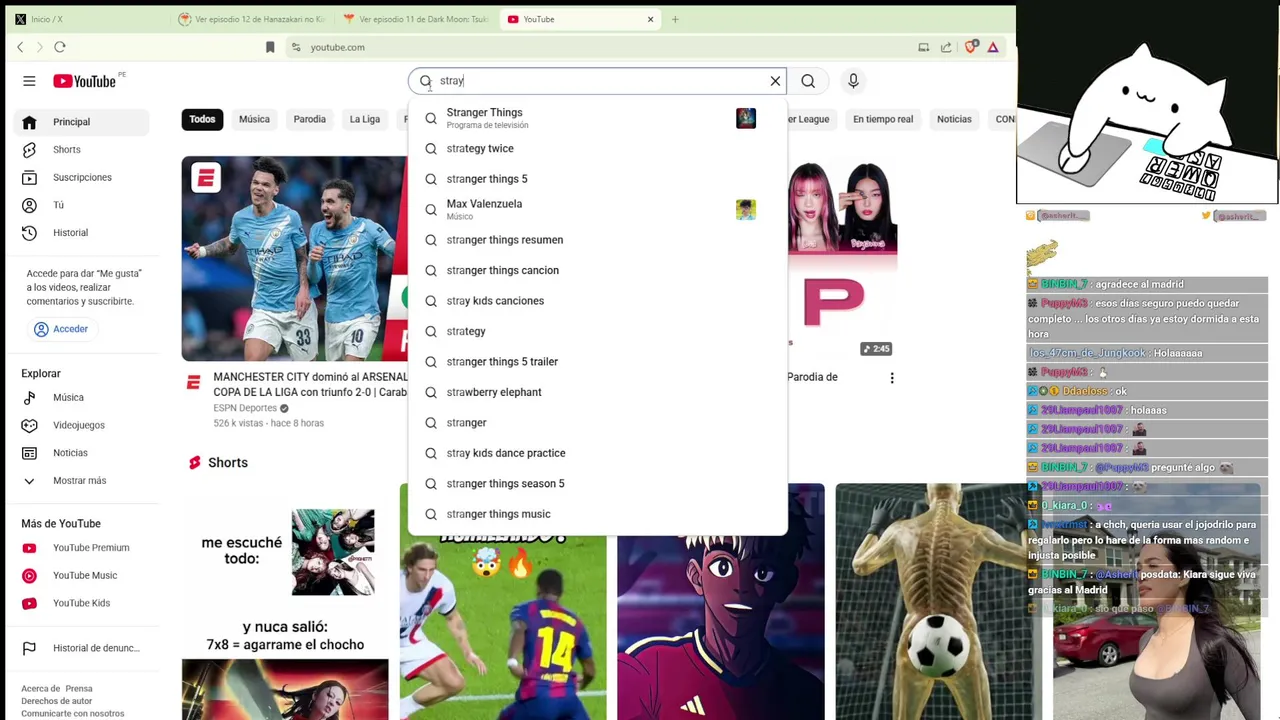1280x720 pixels.
Task: Select suggestion 'stranger things season 5'
Action: tap(597, 484)
